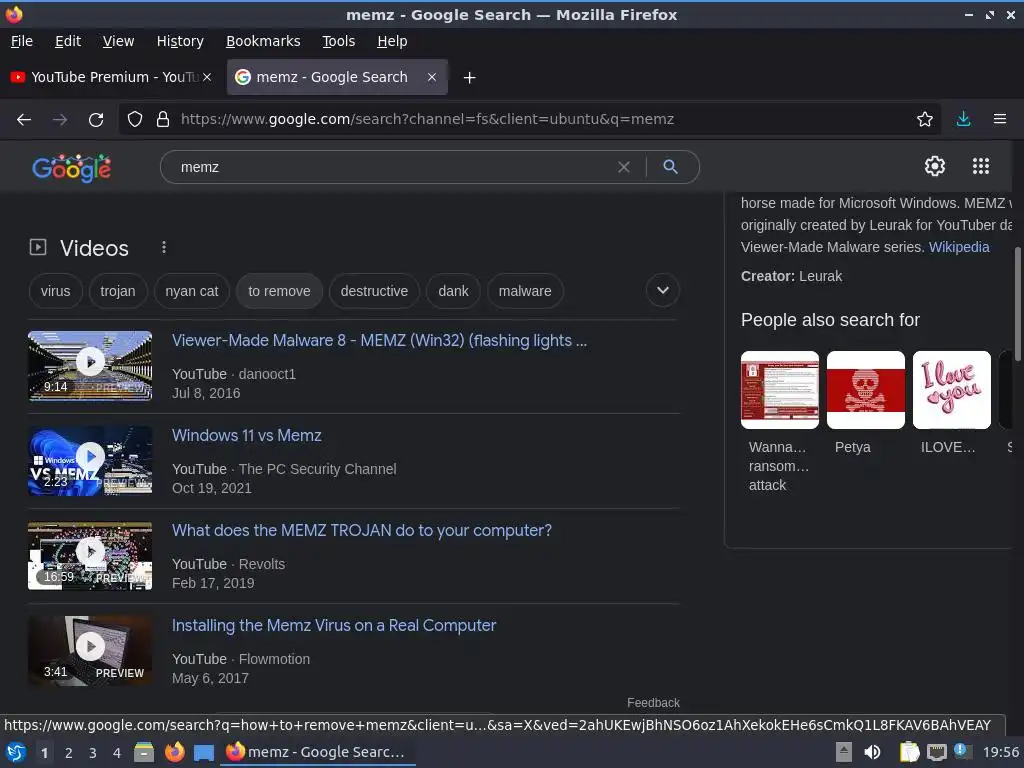1024x768 pixels.
Task: Select the virus filter chip
Action: [56, 291]
